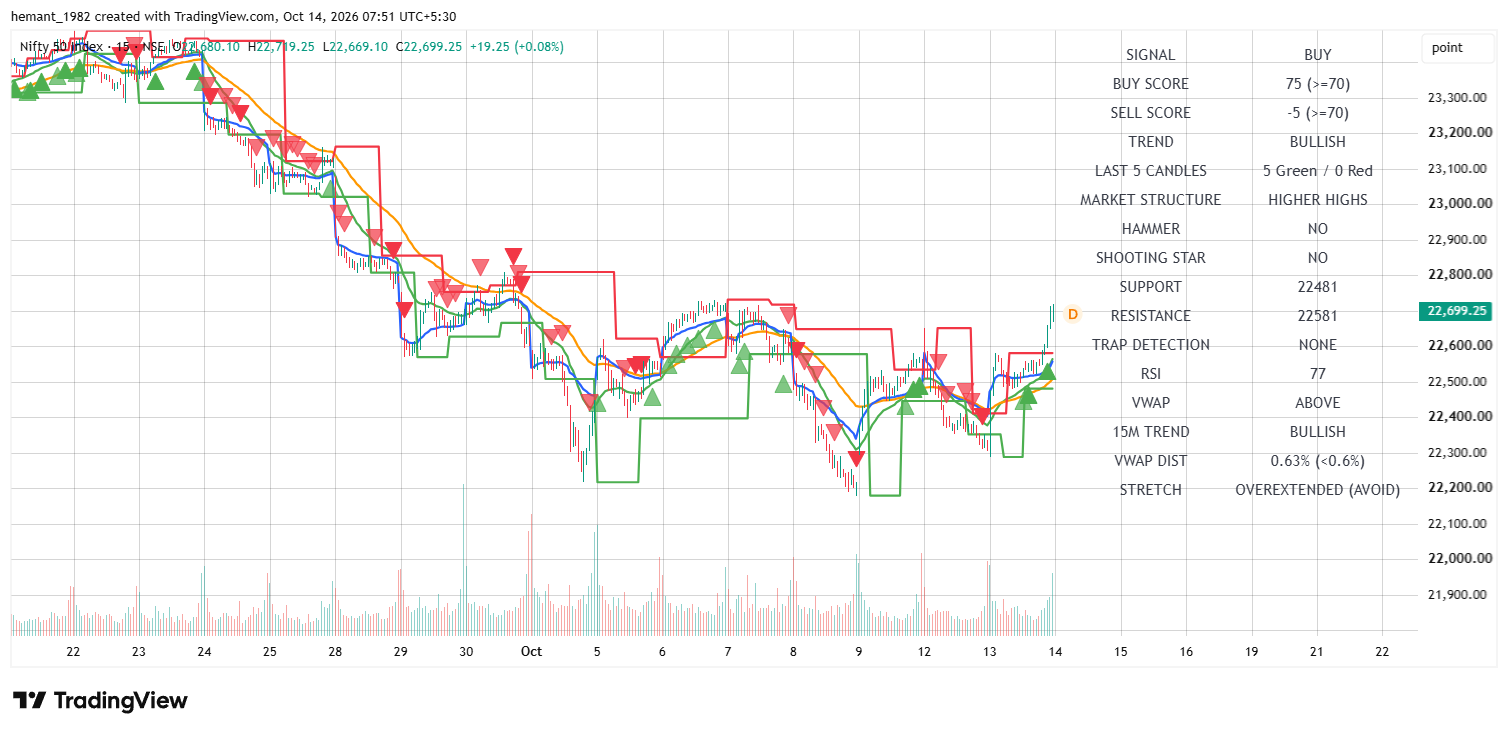Click the TRAP DETECTION label

click(x=1150, y=345)
